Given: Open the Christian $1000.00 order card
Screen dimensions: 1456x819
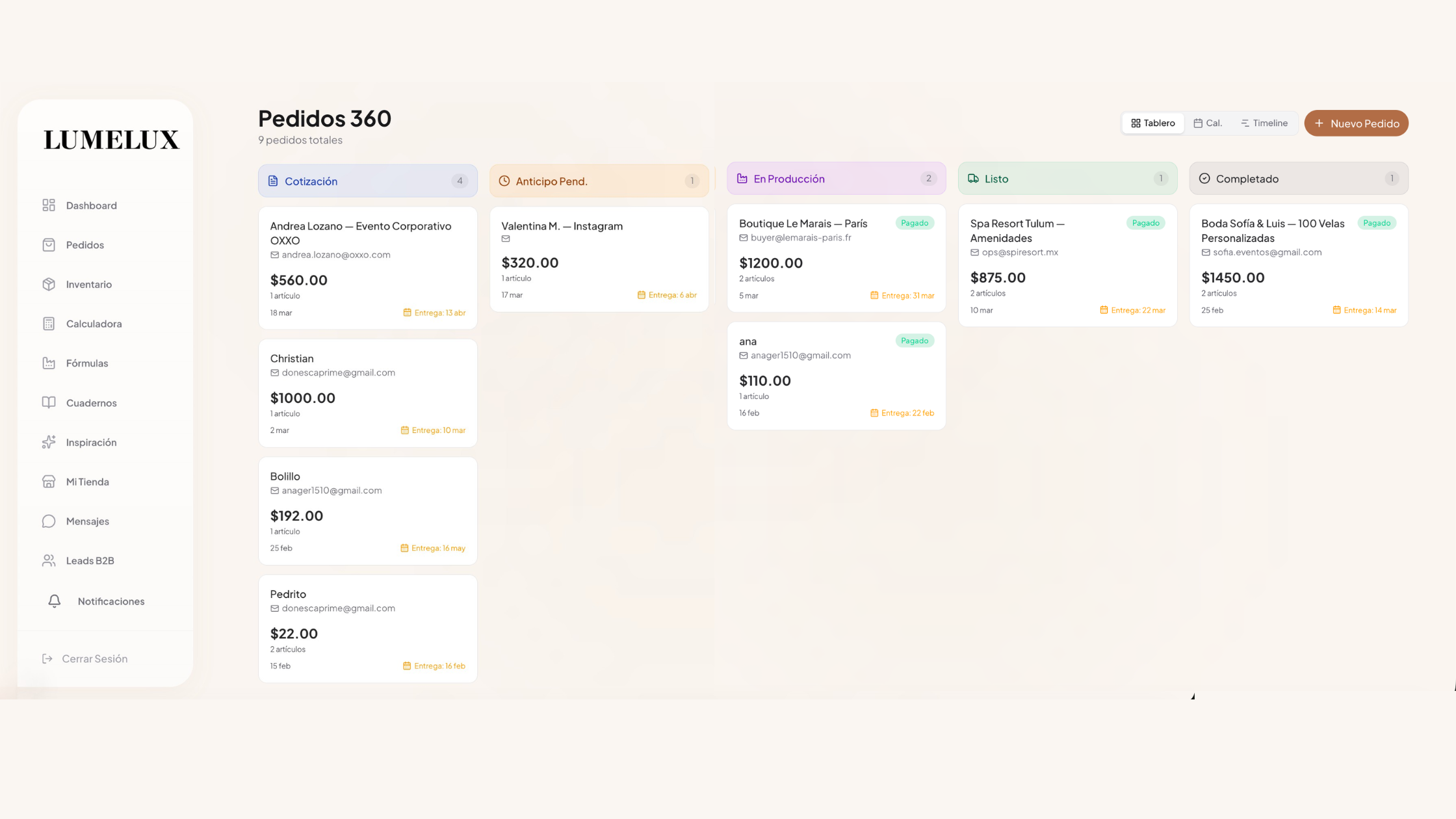Looking at the screenshot, I should click(x=367, y=393).
